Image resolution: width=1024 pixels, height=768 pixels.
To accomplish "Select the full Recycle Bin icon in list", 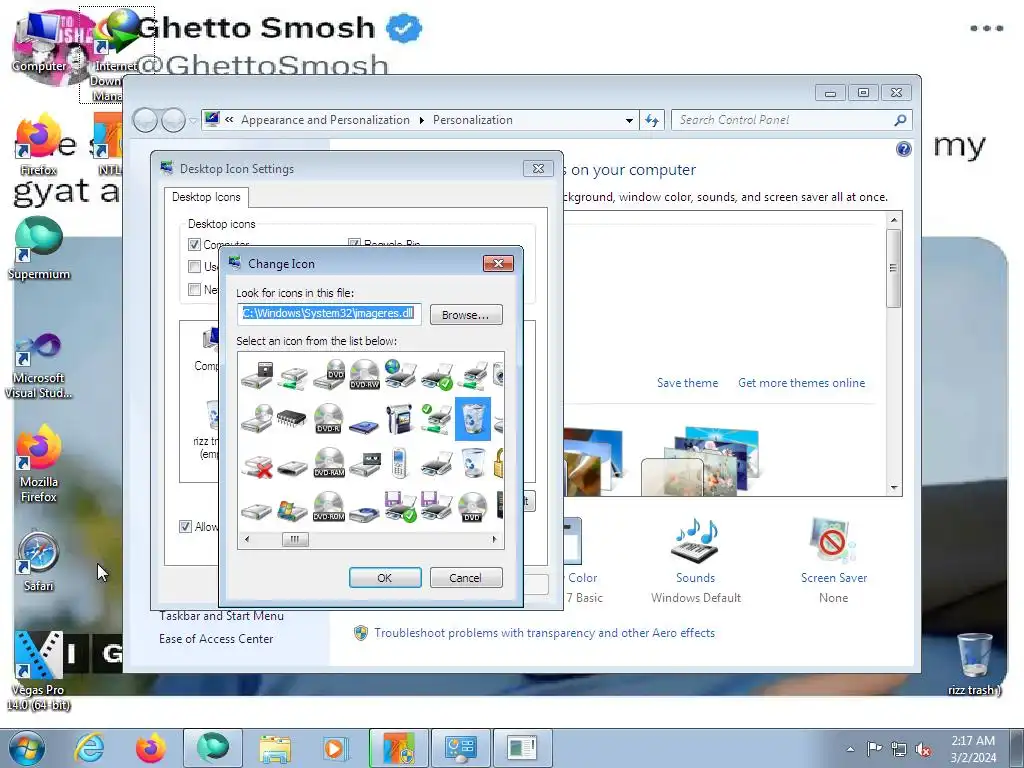I will tap(473, 419).
